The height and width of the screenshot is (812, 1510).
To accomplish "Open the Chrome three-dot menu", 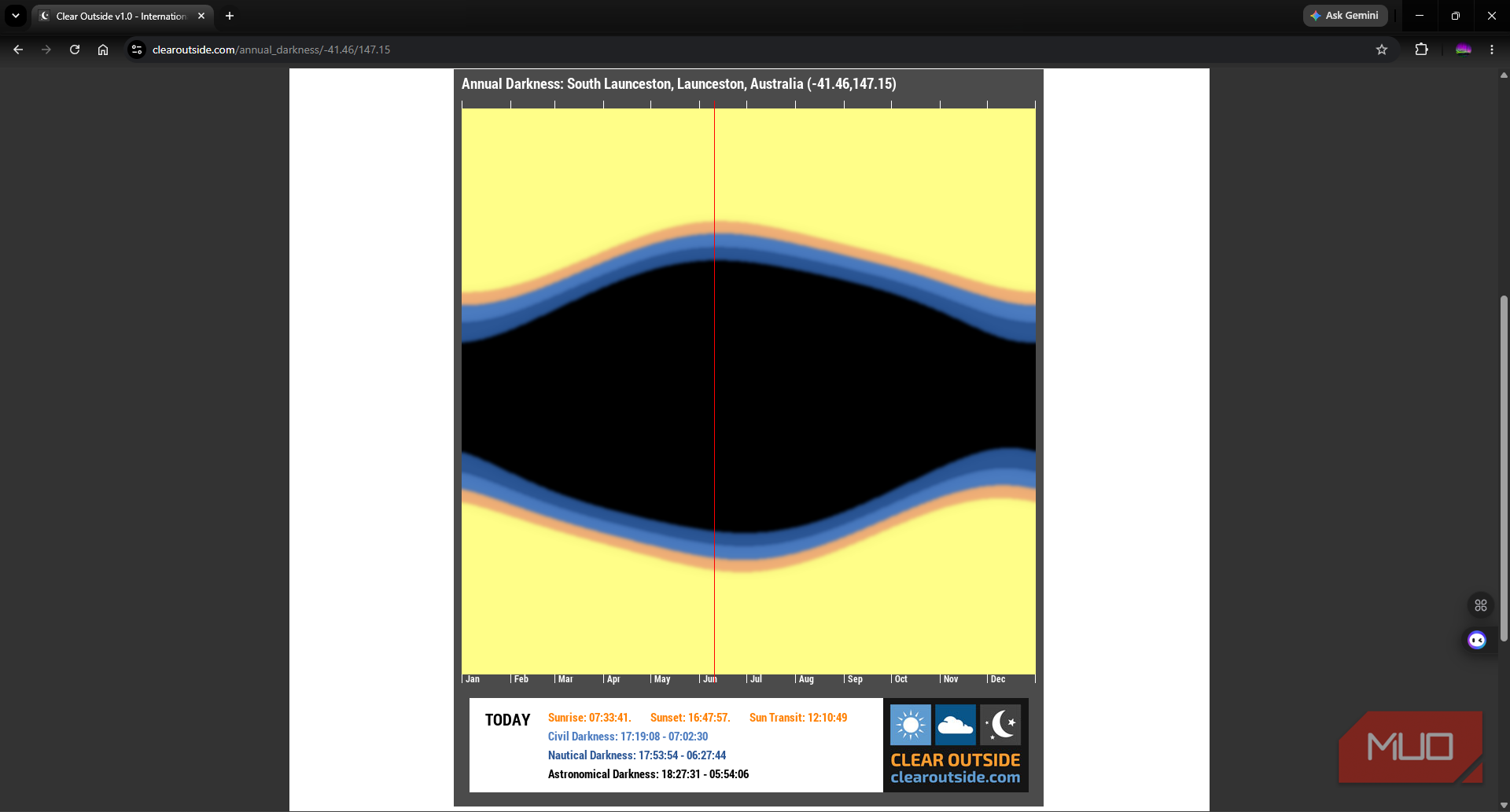I will (1492, 50).
